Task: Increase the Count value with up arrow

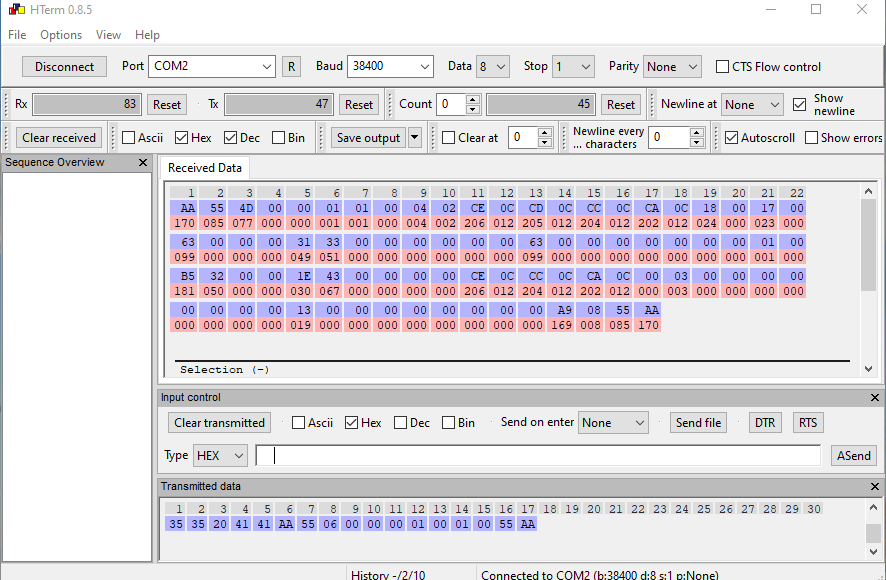Action: pyautogui.click(x=472, y=99)
